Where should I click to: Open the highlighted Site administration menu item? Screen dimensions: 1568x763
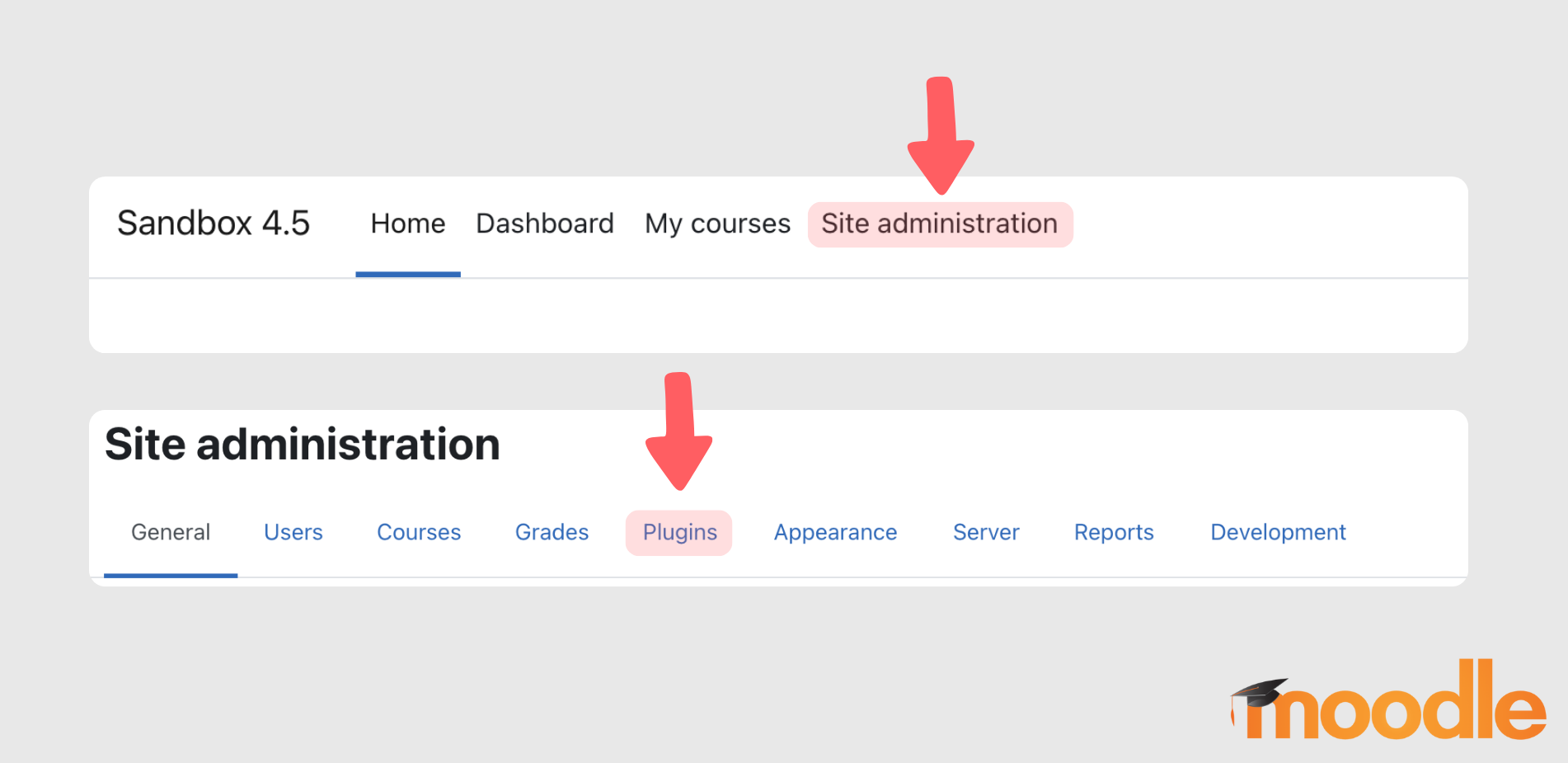tap(940, 224)
